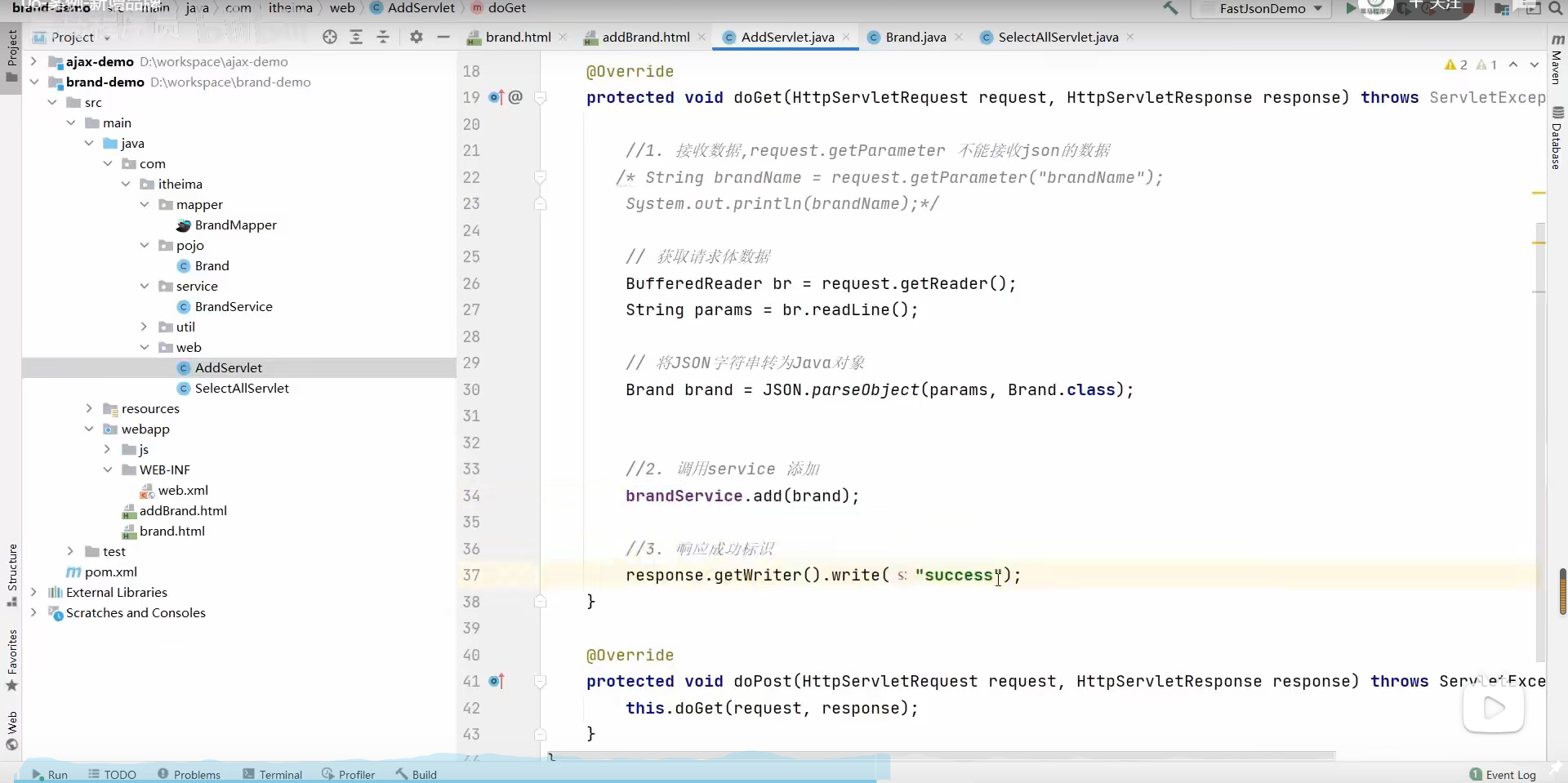This screenshot has width=1568, height=783.
Task: Go to next highlighted error arrow
Action: coord(1535,65)
